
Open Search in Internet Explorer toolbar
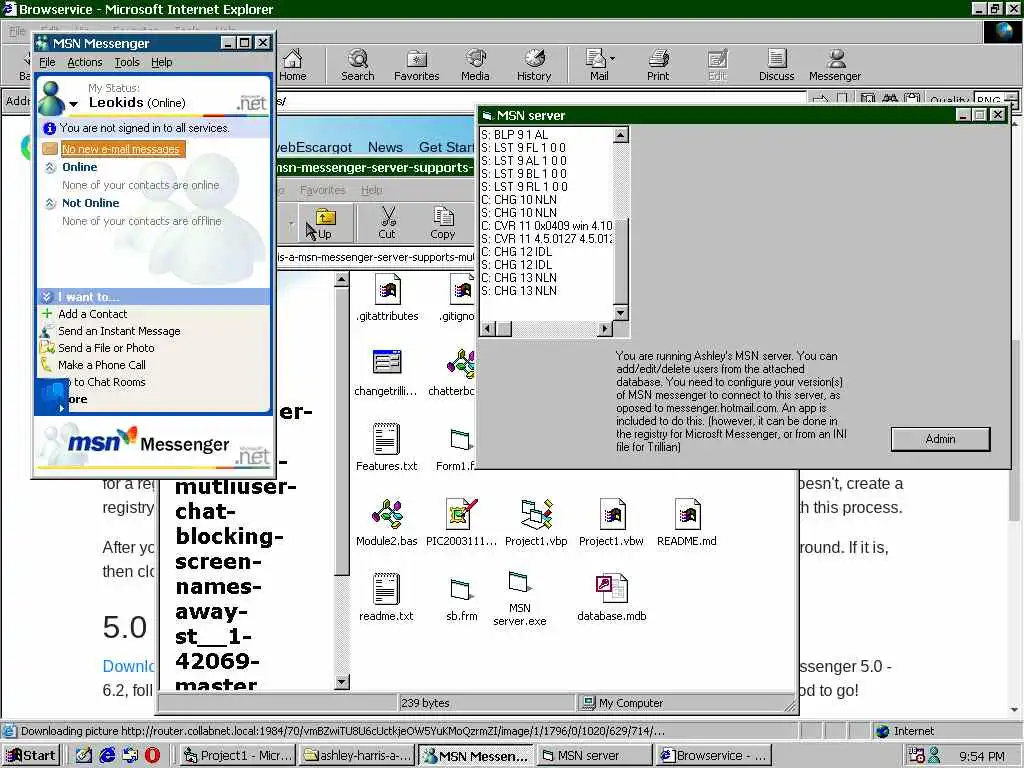coord(357,65)
